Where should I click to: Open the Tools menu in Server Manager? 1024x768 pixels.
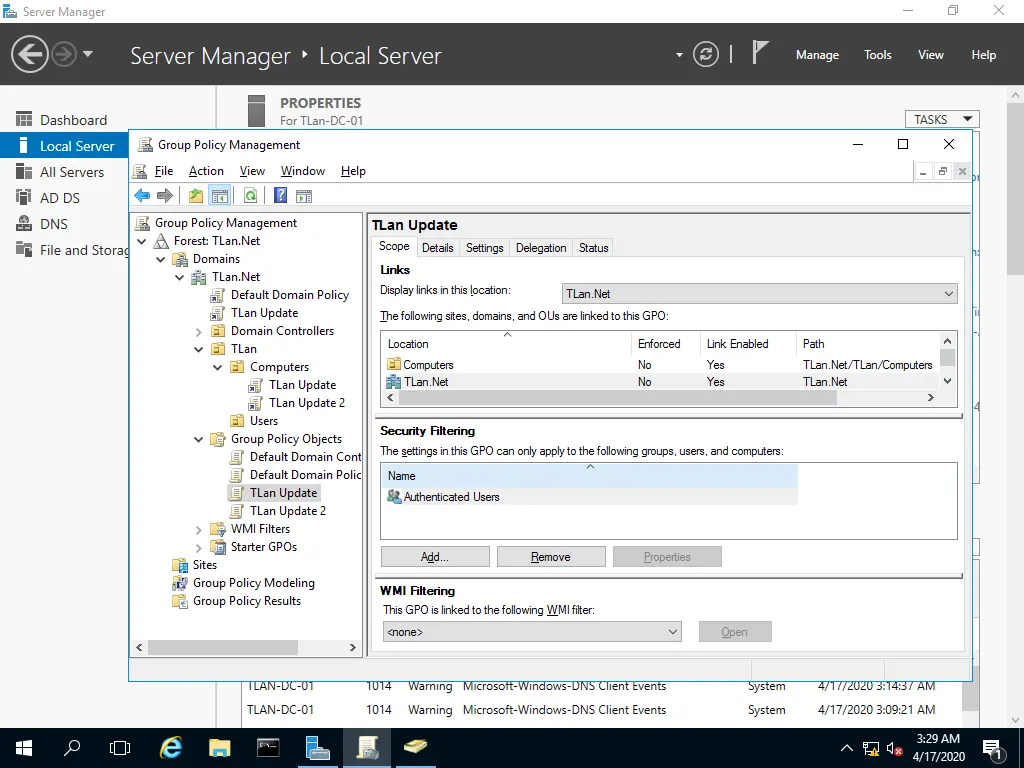[x=877, y=55]
